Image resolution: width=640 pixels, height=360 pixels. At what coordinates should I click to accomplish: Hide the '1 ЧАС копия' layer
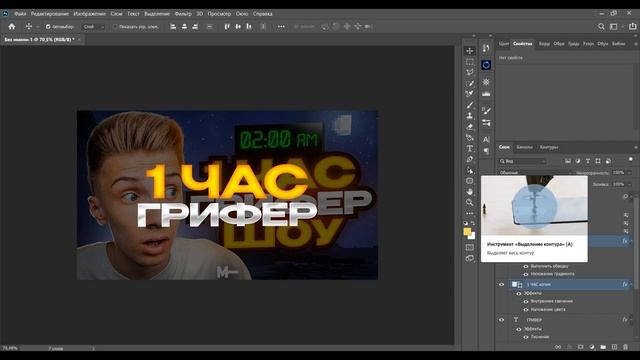(x=502, y=284)
